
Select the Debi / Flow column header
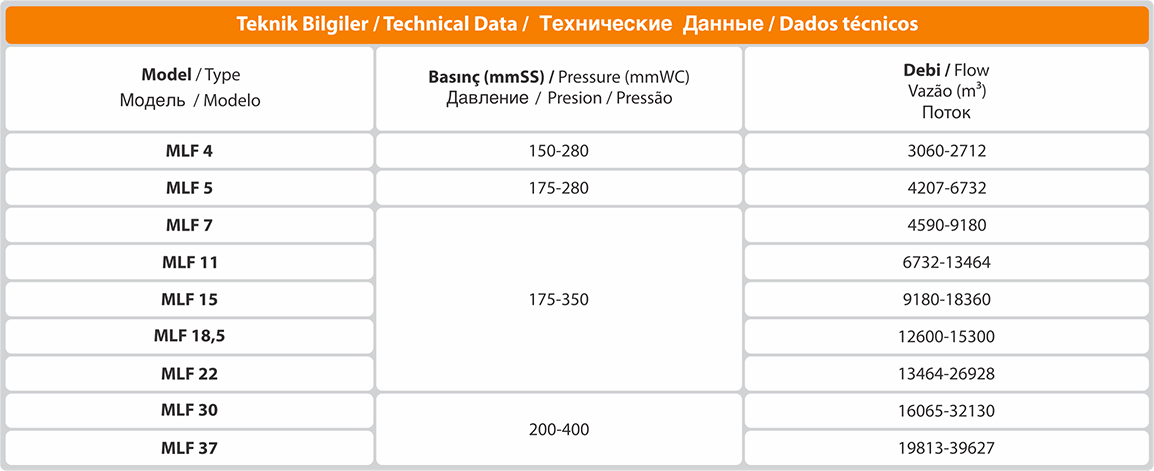point(946,88)
